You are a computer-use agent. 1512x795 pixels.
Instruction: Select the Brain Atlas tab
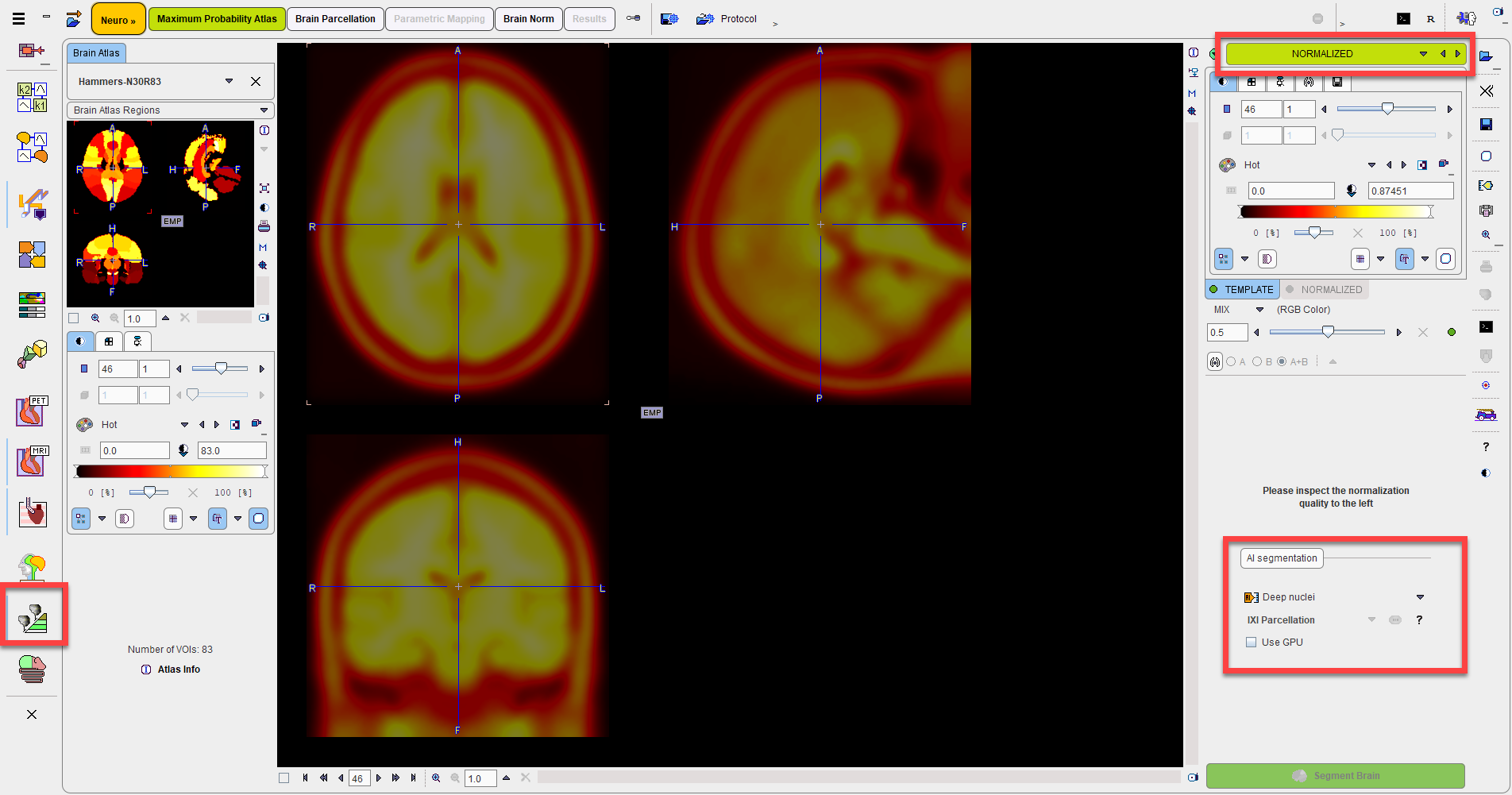coord(96,53)
